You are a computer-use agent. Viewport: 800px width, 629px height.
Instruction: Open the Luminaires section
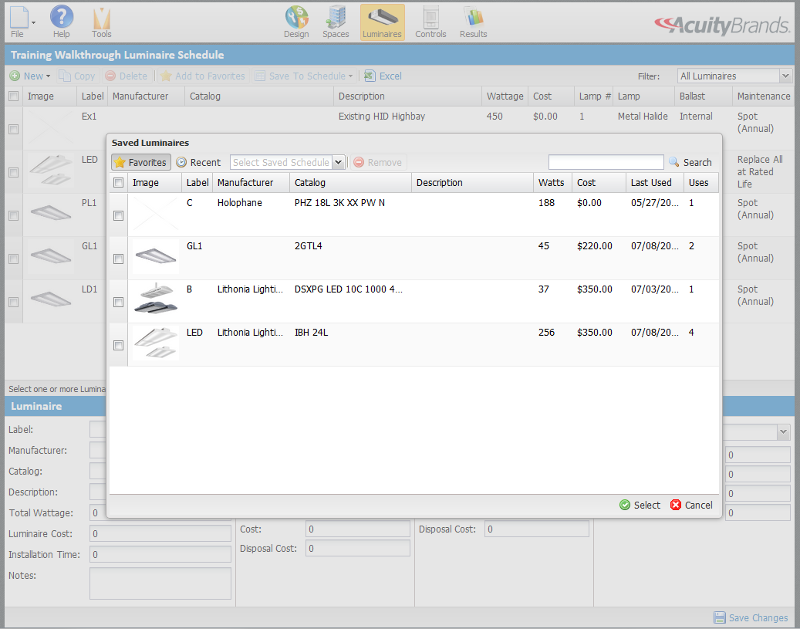click(x=382, y=22)
